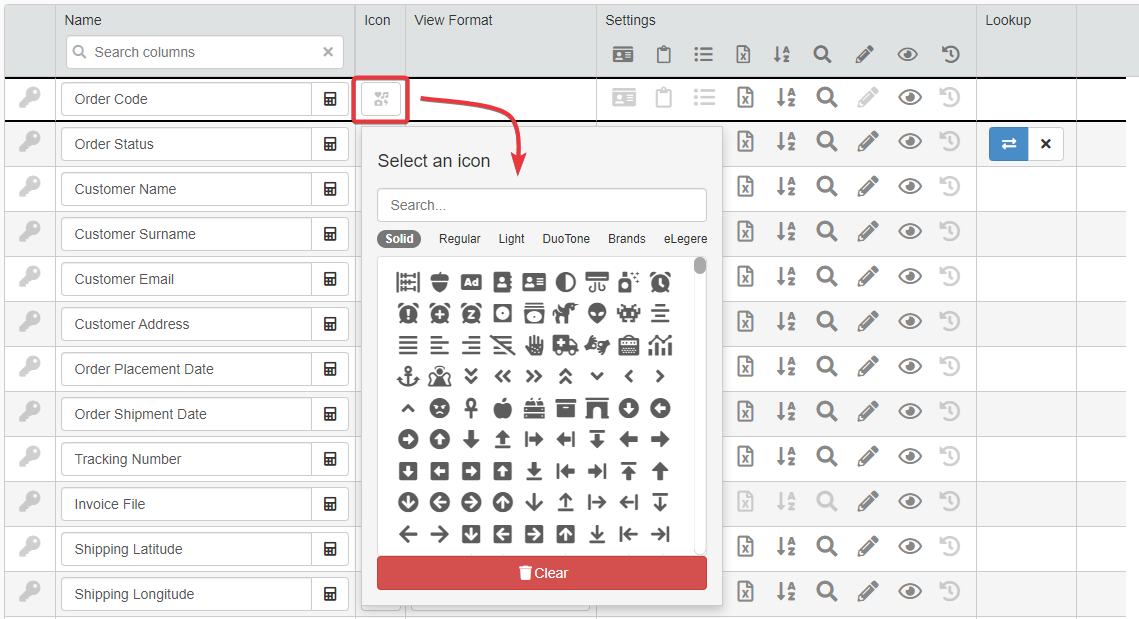Open calculator button beside Tracking Number
Screen dimensions: 1139x619
(330, 459)
